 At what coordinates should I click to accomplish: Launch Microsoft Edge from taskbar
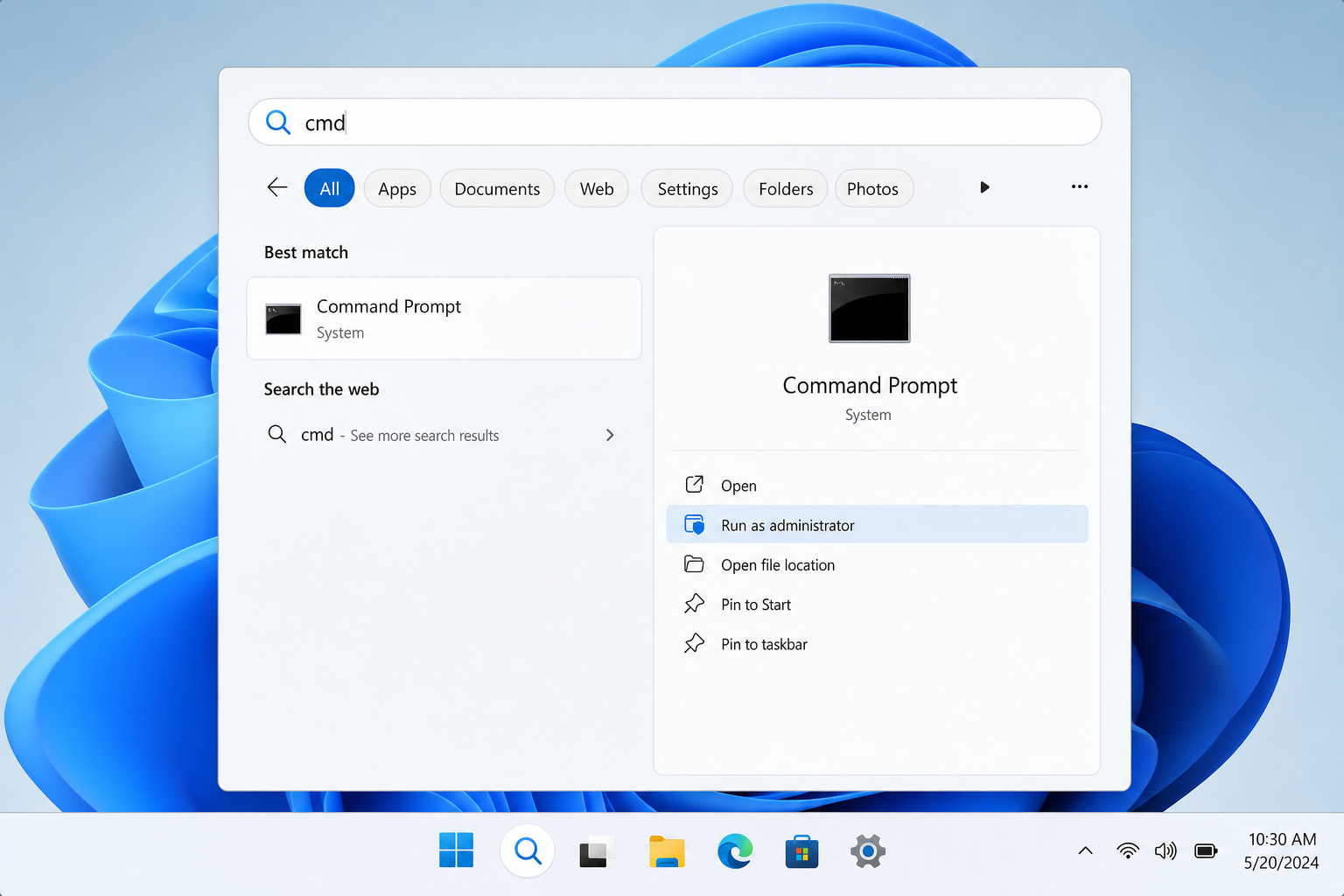(x=735, y=850)
